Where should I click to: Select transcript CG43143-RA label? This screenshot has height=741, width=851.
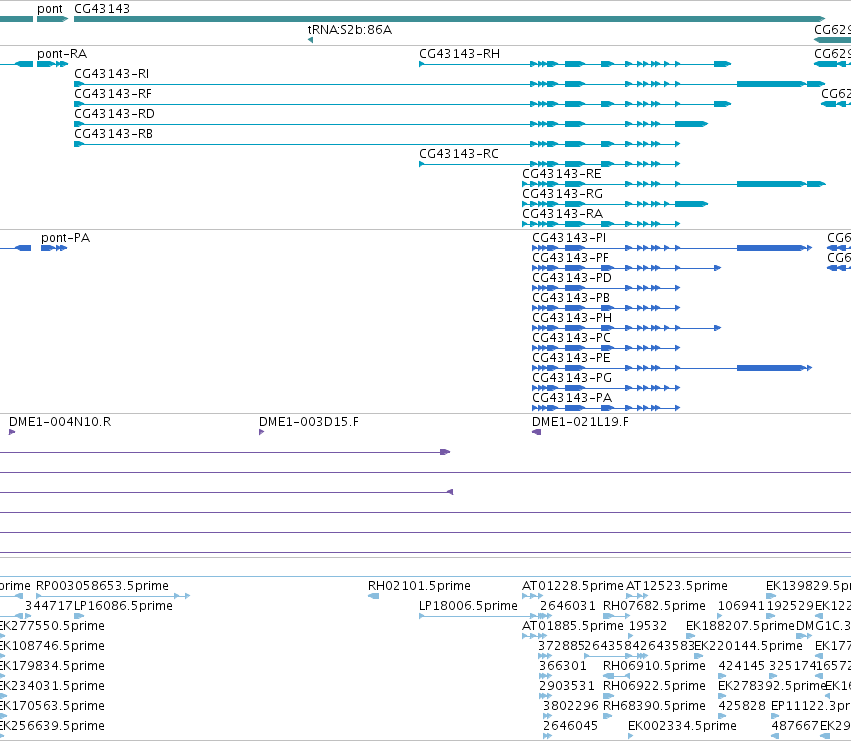562,214
